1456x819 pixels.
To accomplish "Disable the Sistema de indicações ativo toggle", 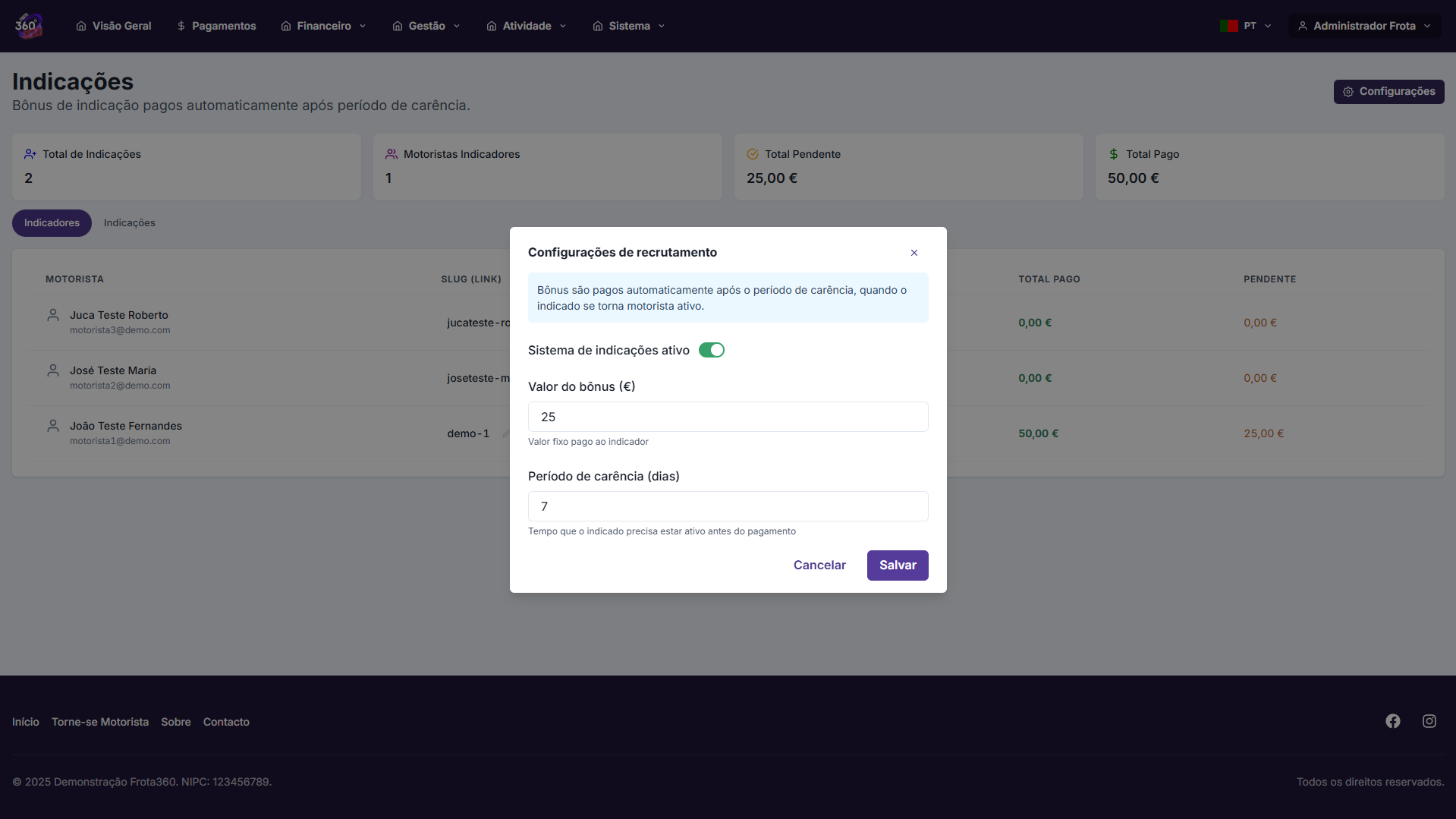I will click(x=711, y=350).
